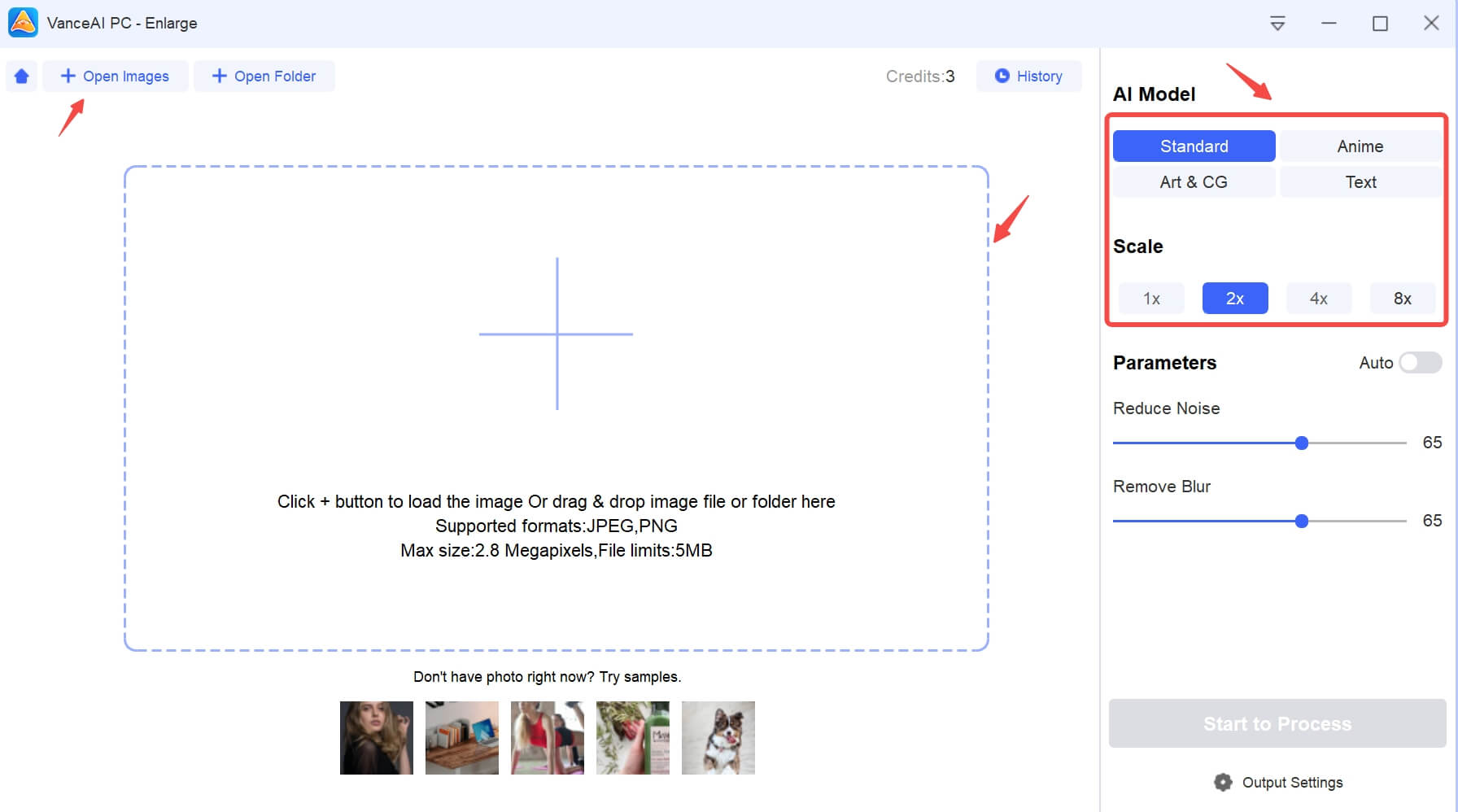The width and height of the screenshot is (1458, 812).
Task: Select the Anime AI model
Action: pos(1360,146)
